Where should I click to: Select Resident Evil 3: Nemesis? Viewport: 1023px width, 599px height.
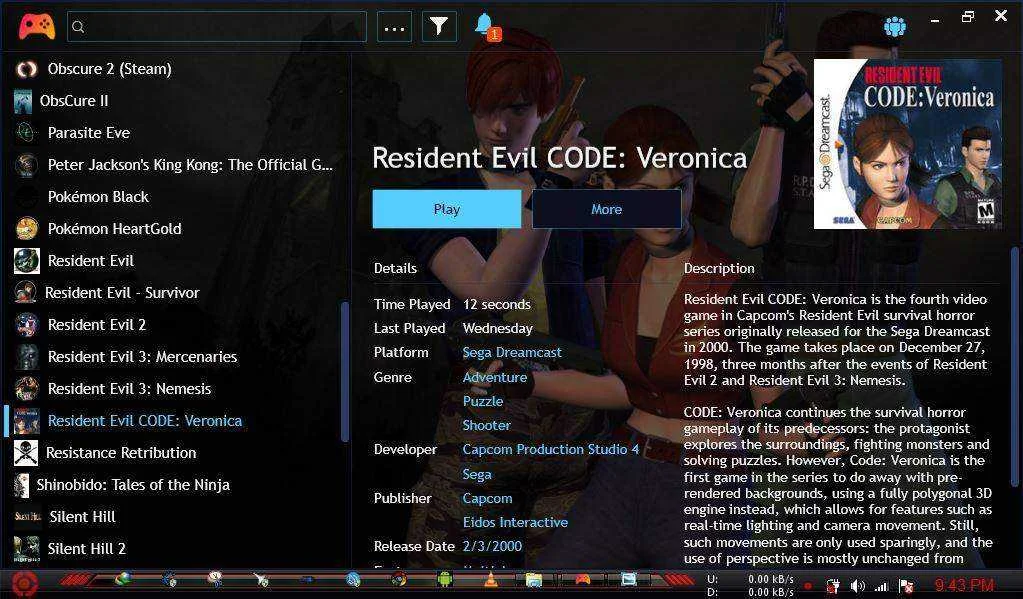pyautogui.click(x=129, y=389)
